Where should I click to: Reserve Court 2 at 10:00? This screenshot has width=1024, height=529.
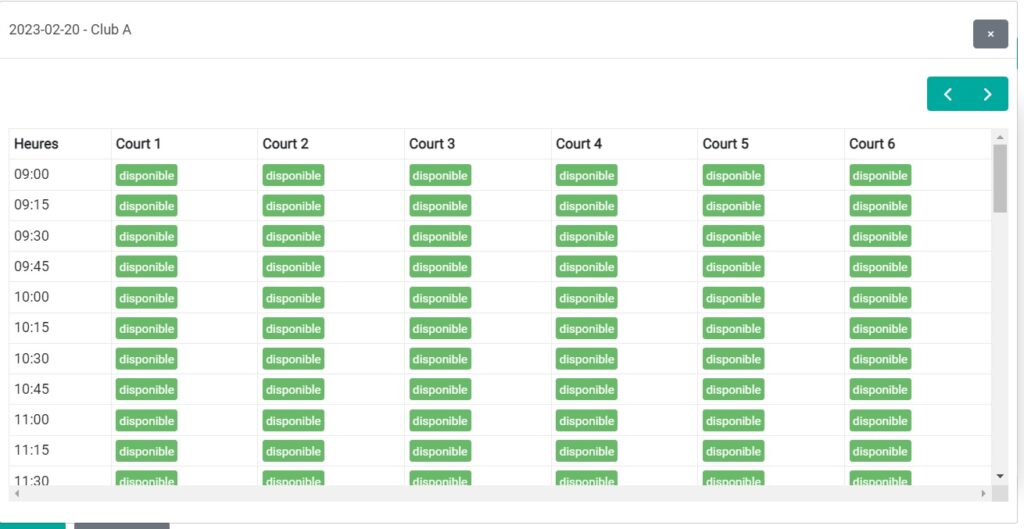point(293,298)
